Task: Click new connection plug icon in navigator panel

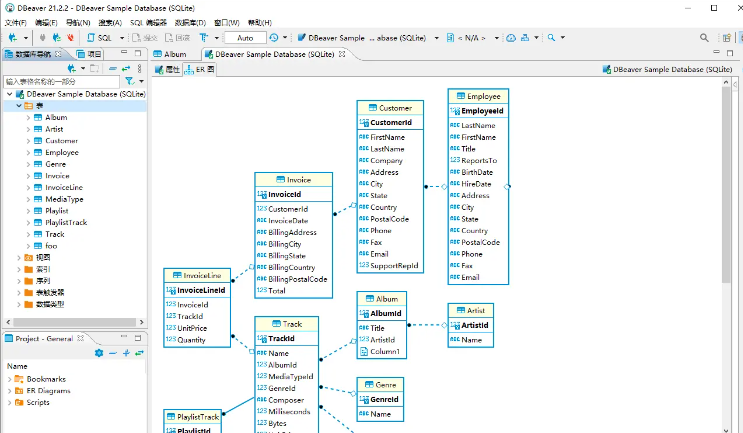Action: [x=72, y=69]
